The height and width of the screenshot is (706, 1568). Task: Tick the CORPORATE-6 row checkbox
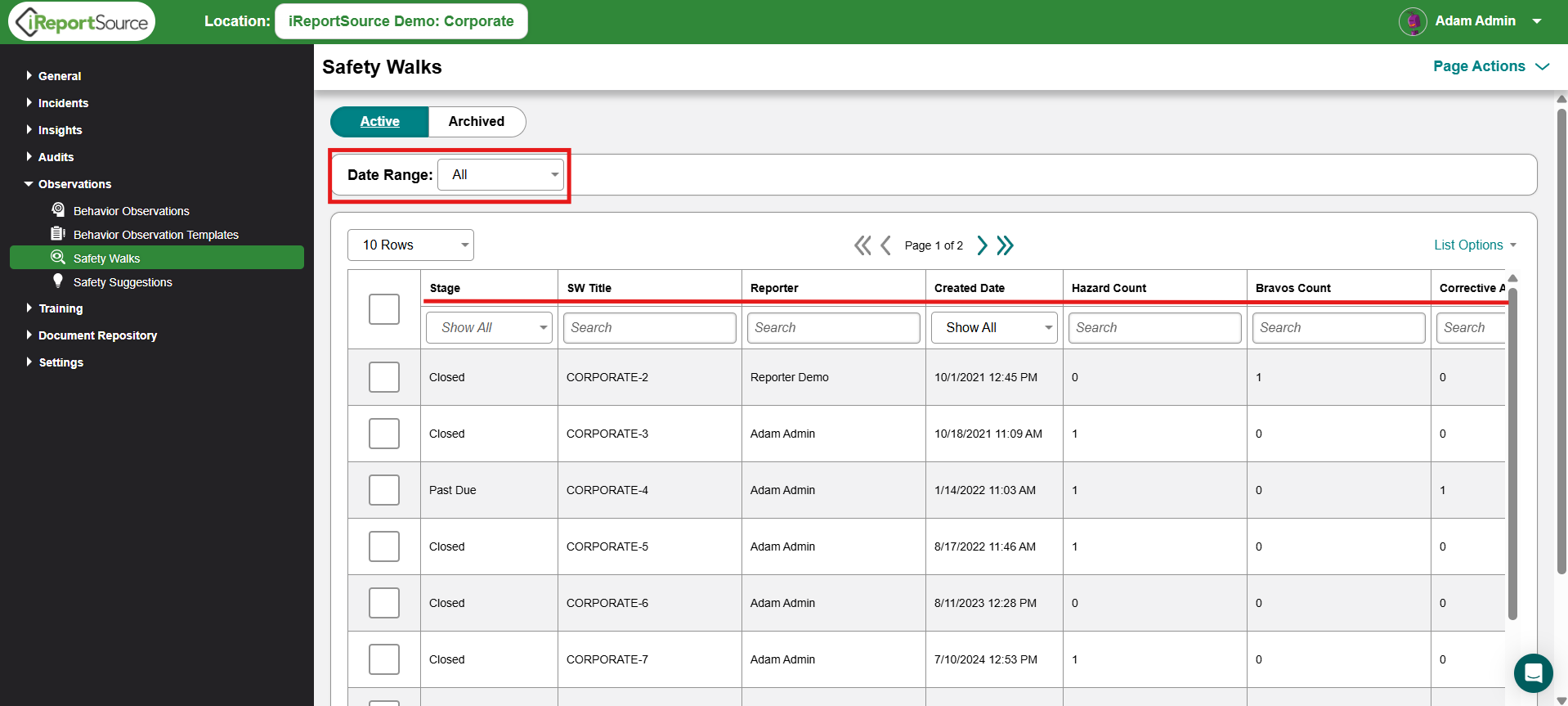(384, 603)
